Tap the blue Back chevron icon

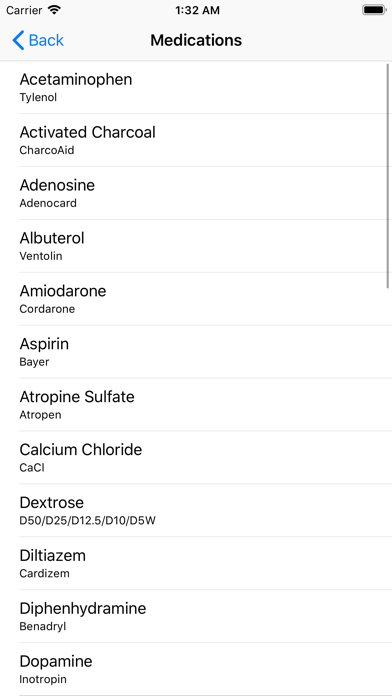18,40
